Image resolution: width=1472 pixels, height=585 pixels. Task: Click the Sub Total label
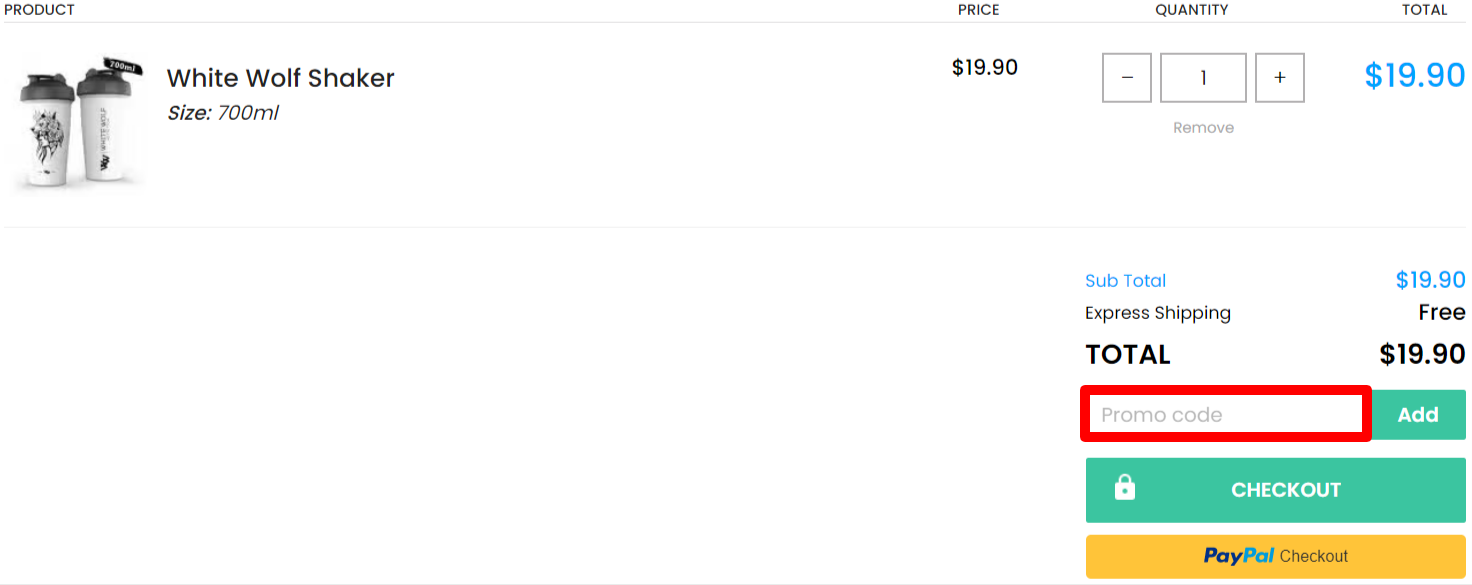pos(1125,281)
